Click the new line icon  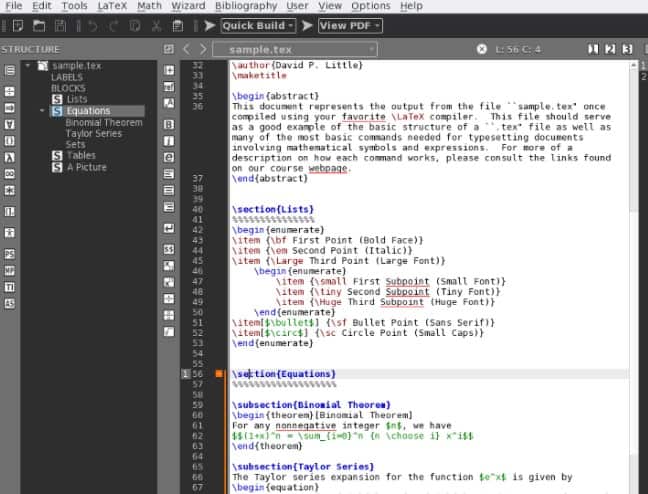click(x=169, y=228)
